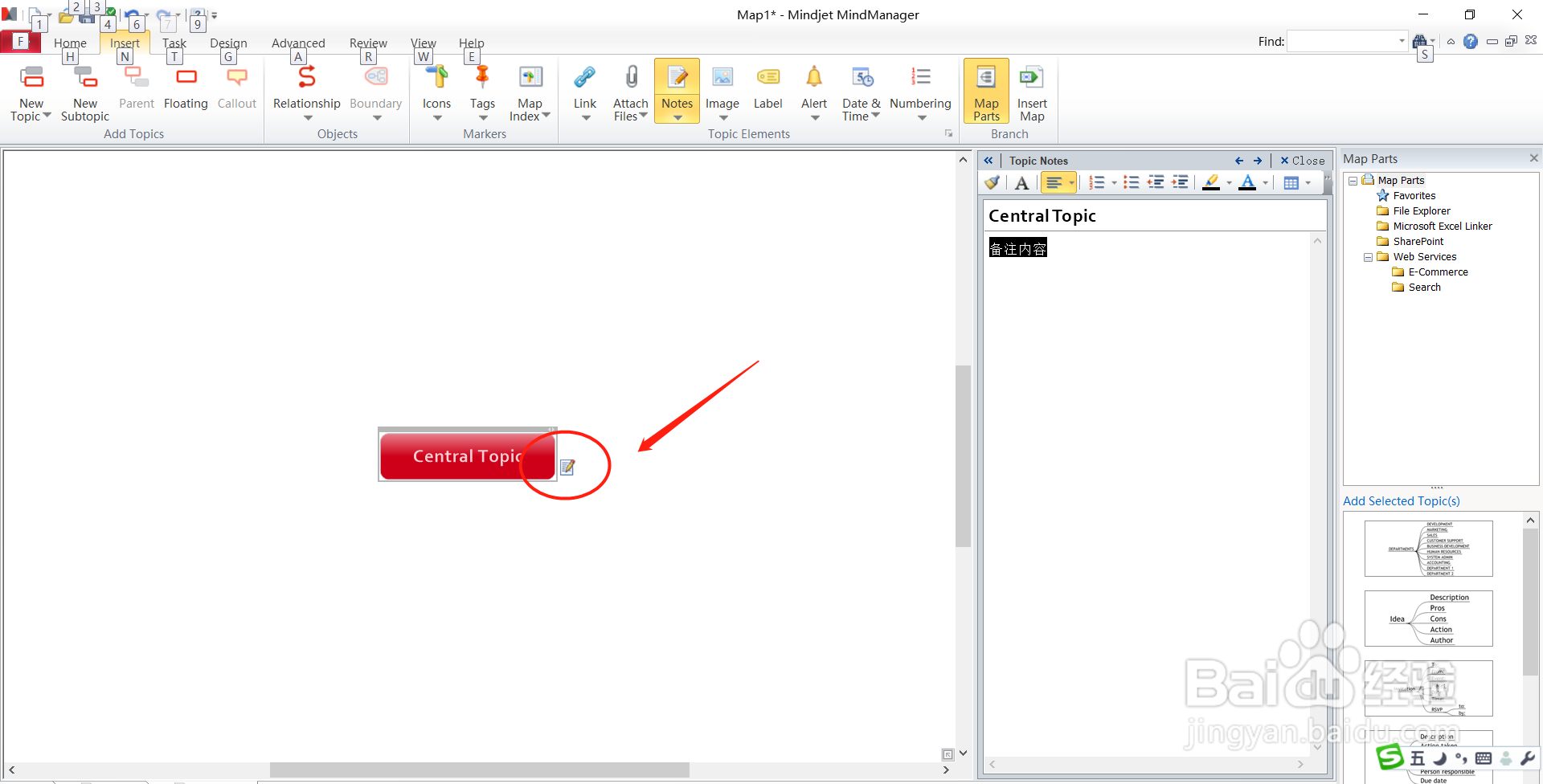Open table dropdown arrow in Topic Notes
The image size is (1543, 784).
[1308, 183]
